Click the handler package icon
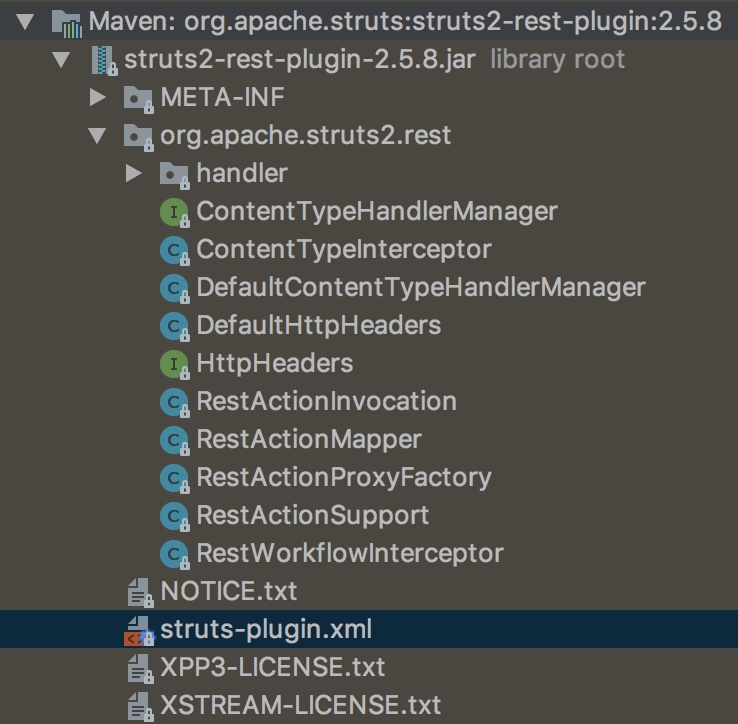The image size is (738, 724). point(175,176)
